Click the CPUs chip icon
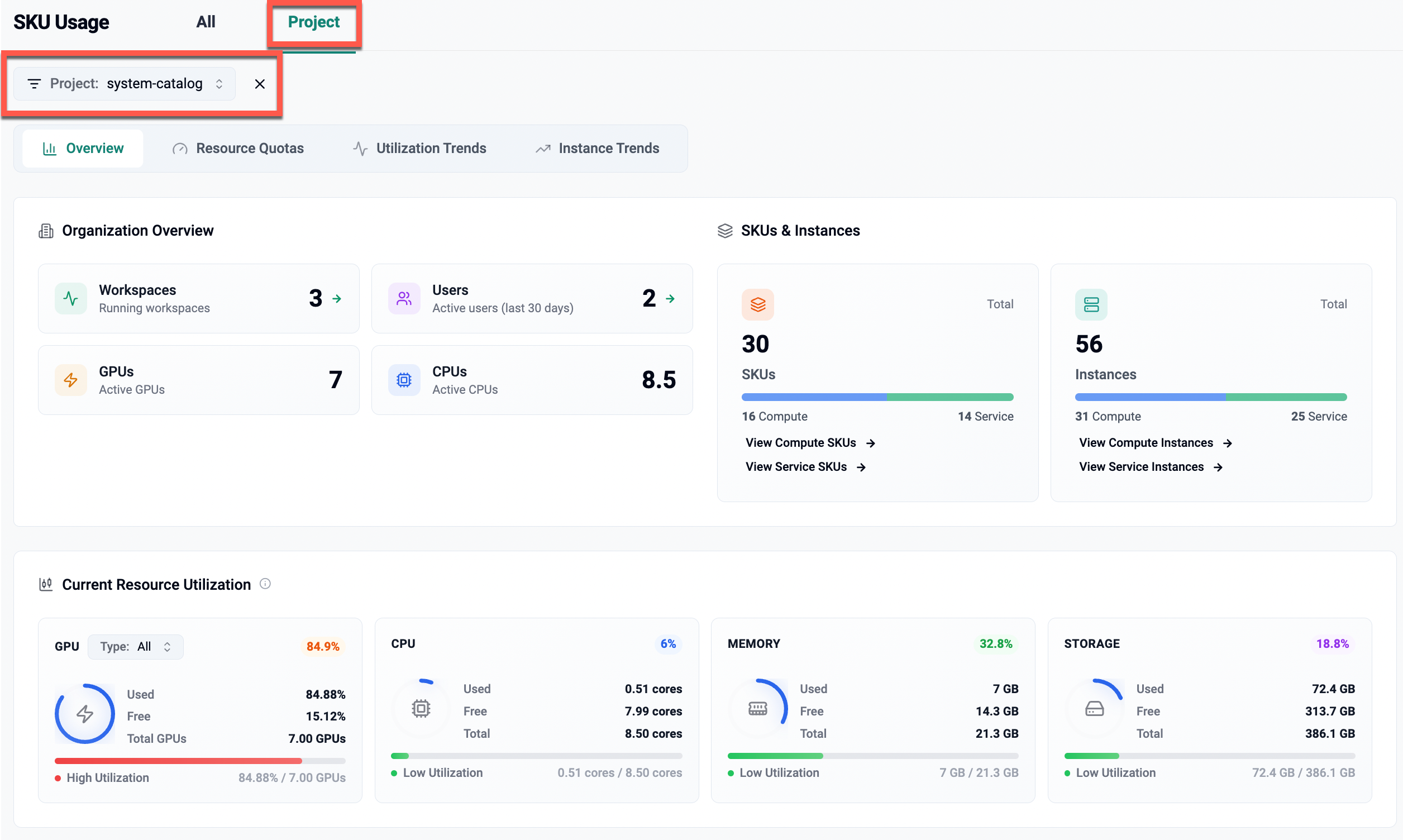 [x=404, y=380]
